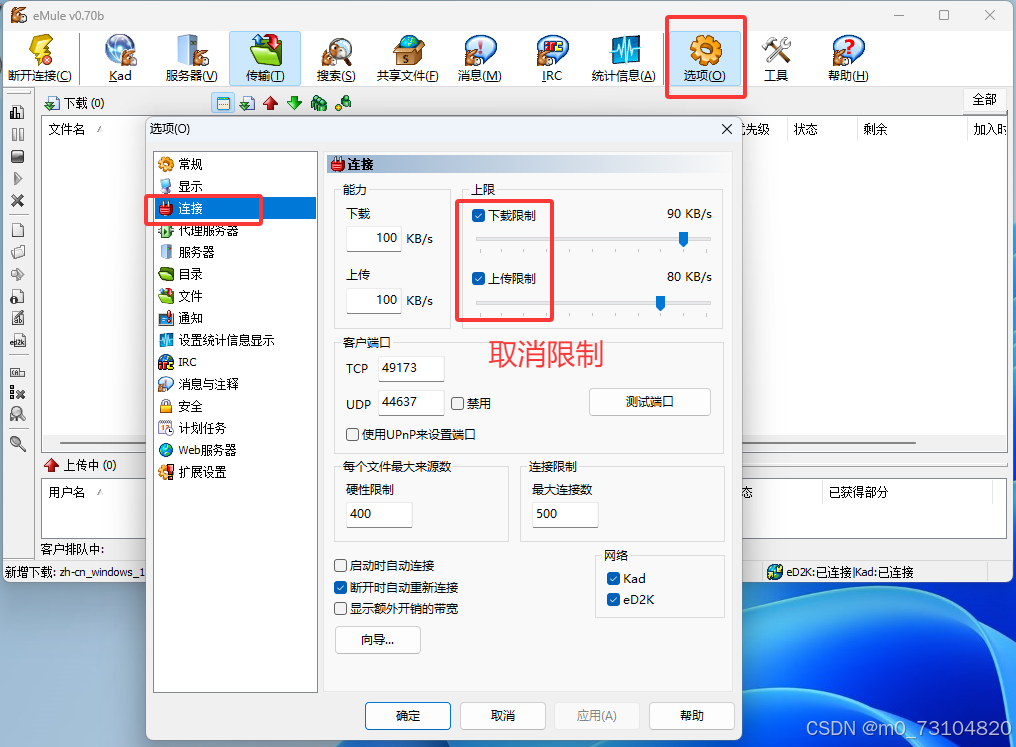Sort by 剩余 column header
The image size is (1016, 747).
(875, 130)
